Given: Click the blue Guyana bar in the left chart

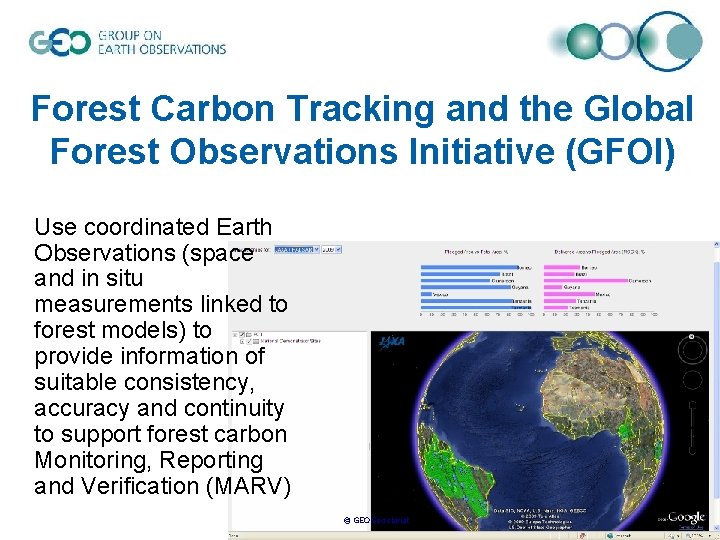Looking at the screenshot, I should pos(466,287).
